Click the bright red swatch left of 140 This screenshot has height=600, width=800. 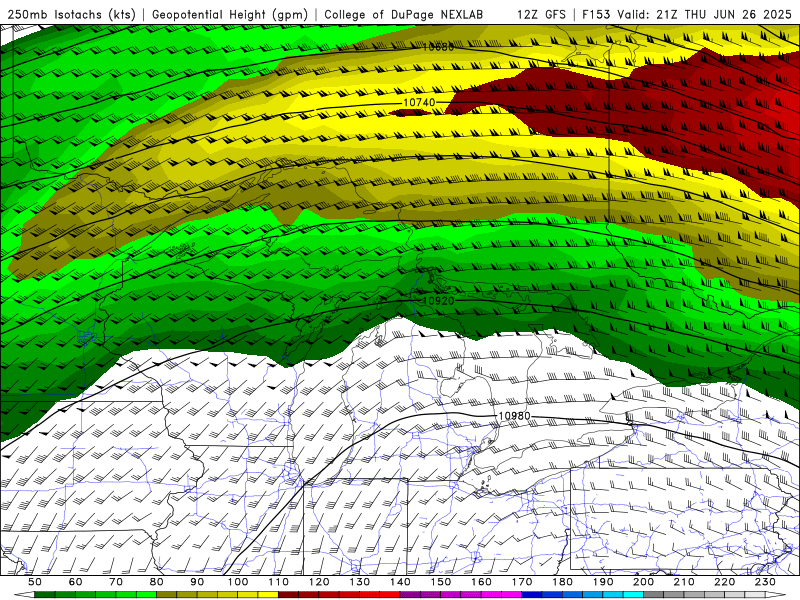[390, 594]
